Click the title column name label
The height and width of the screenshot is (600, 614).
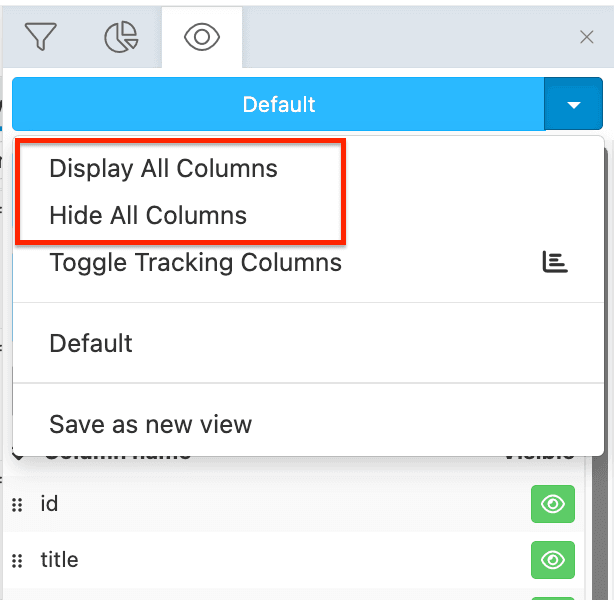59,560
